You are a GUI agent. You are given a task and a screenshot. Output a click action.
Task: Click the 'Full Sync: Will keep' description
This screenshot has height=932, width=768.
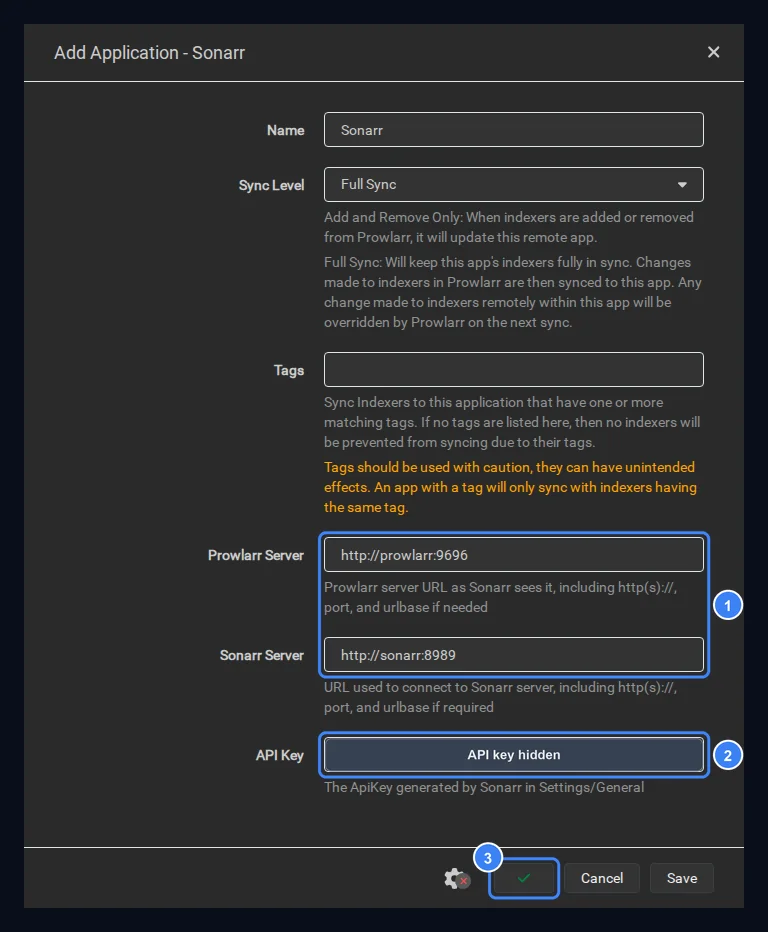coord(513,292)
